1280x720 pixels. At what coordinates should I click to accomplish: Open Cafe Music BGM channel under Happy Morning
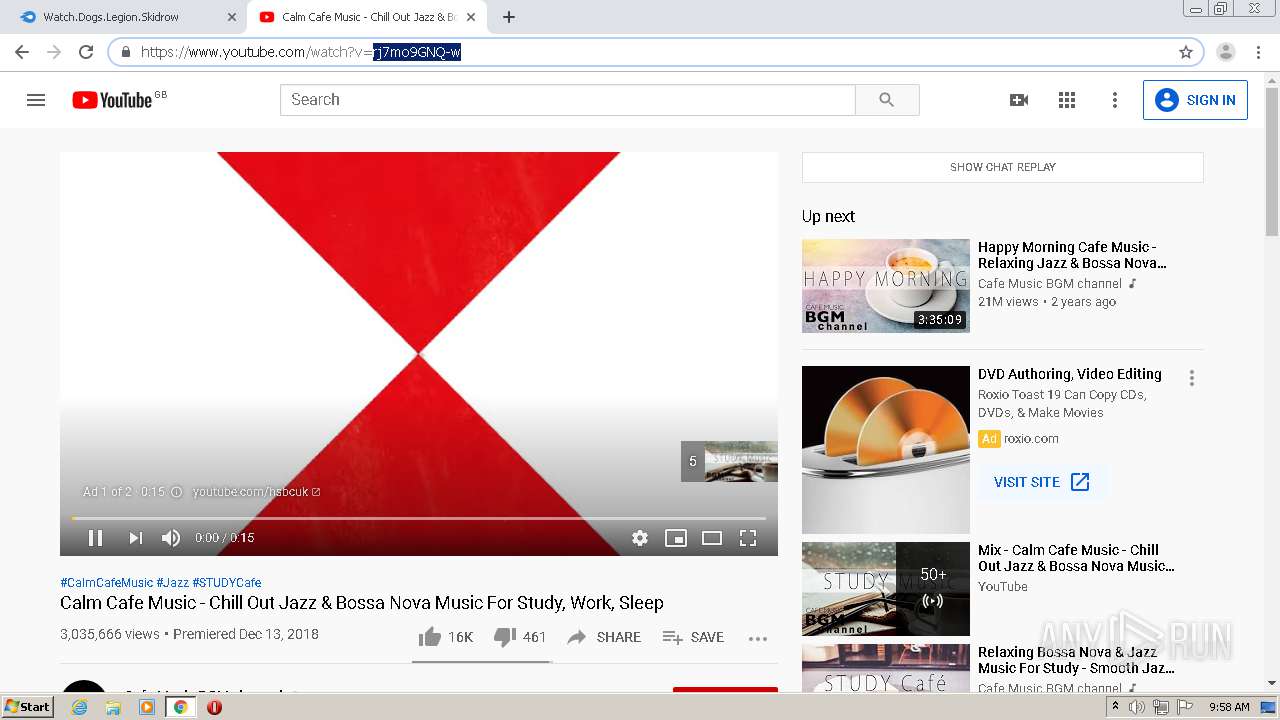[1049, 284]
